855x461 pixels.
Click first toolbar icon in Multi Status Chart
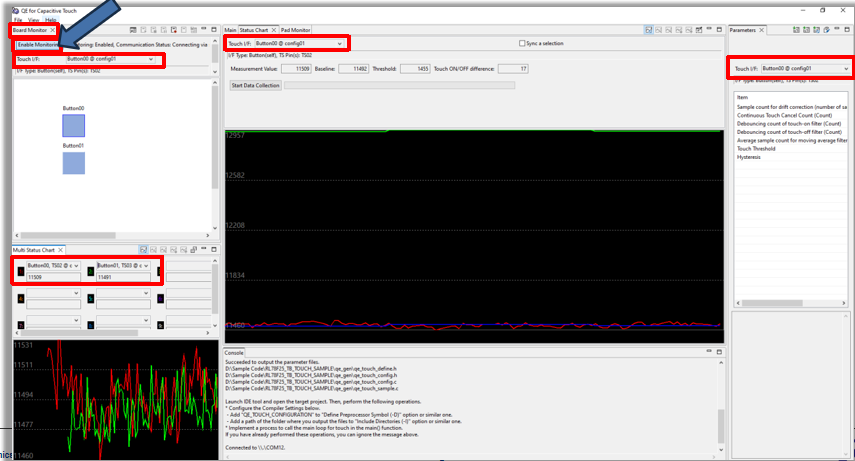tap(144, 249)
